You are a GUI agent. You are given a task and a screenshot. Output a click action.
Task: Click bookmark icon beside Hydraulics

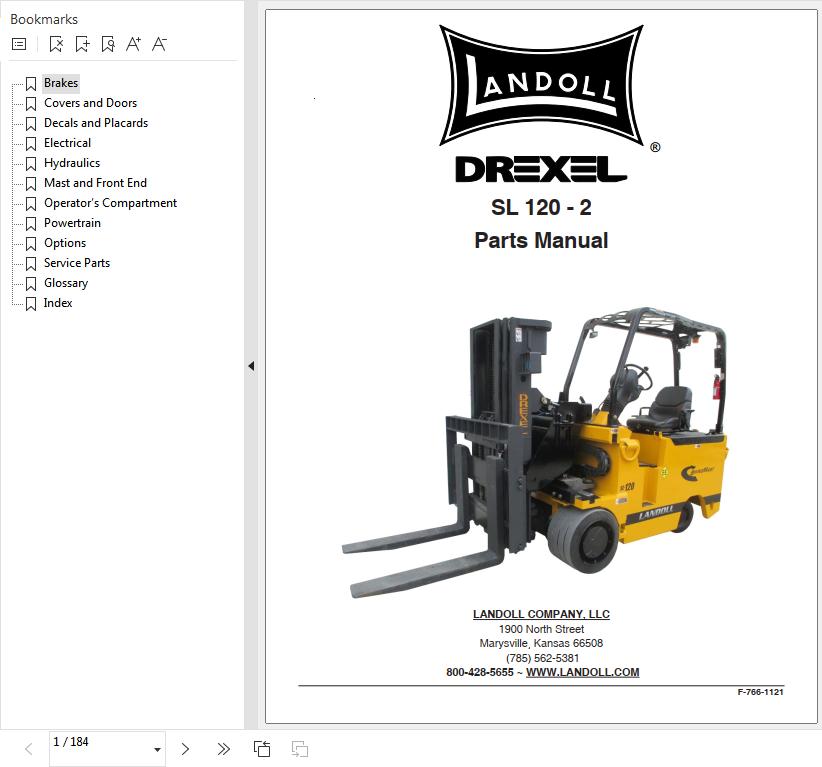point(31,164)
